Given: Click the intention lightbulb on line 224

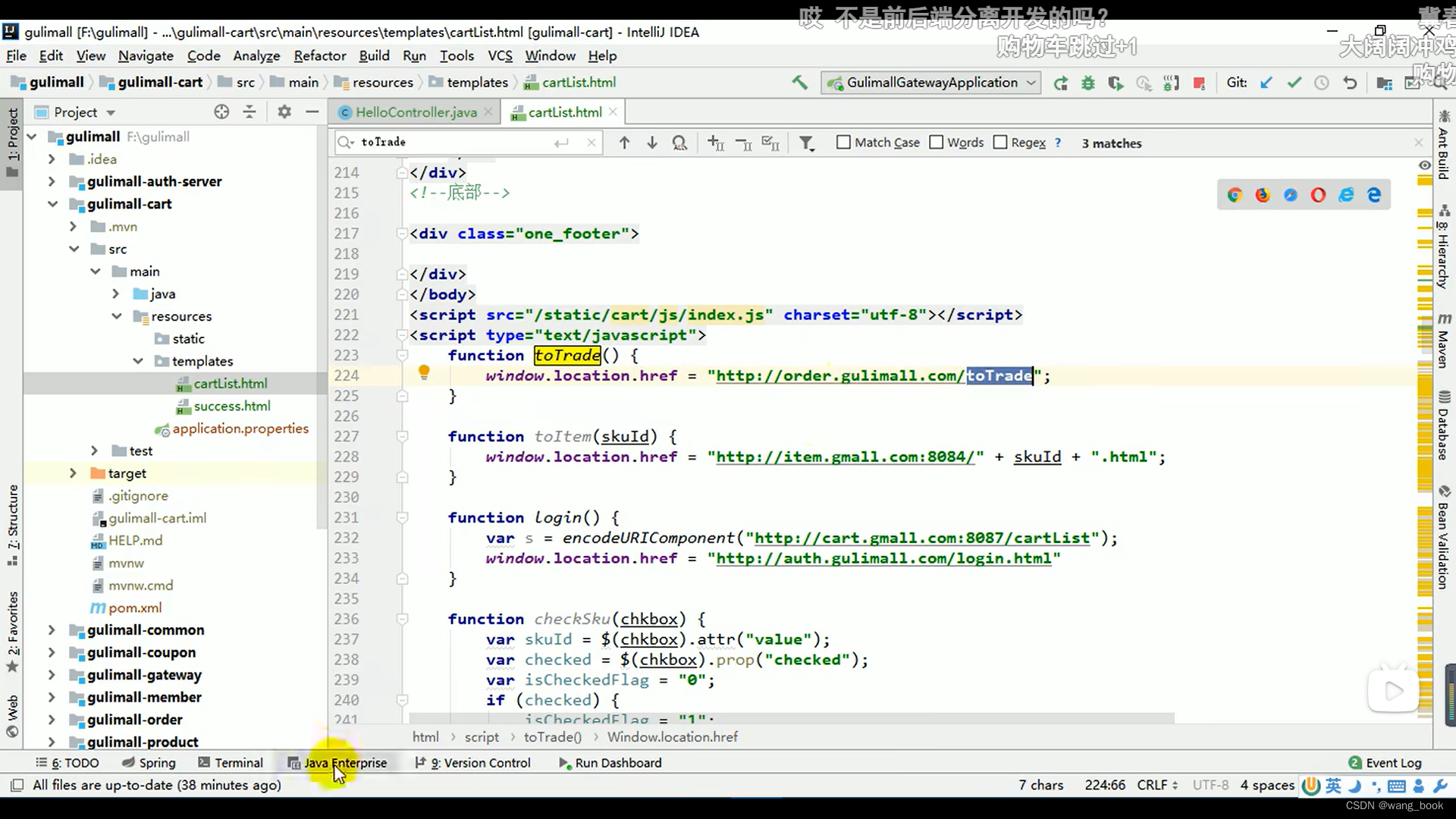Looking at the screenshot, I should pyautogui.click(x=424, y=372).
